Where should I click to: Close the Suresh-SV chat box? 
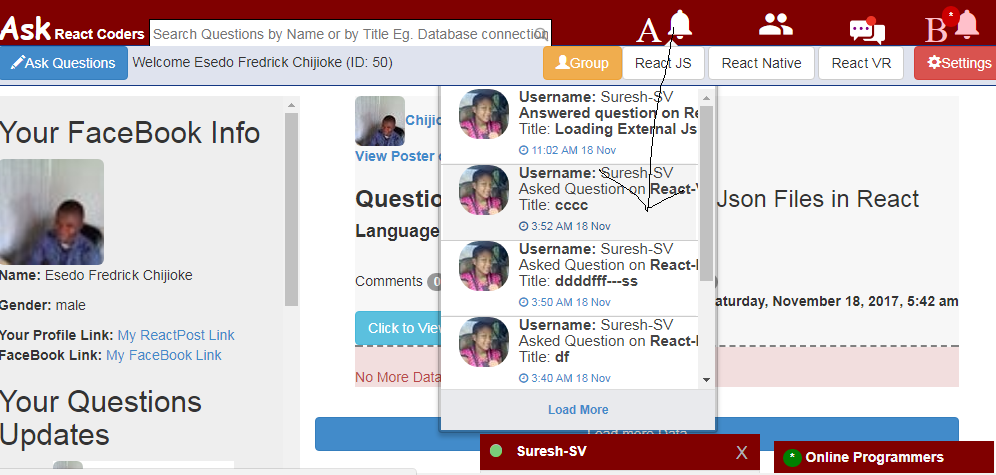[x=741, y=452]
